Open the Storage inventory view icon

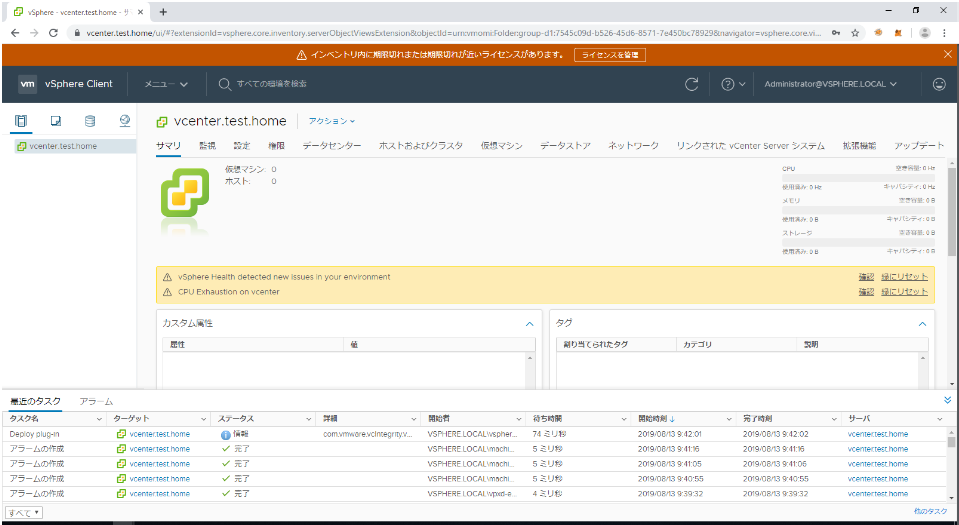(x=90, y=121)
